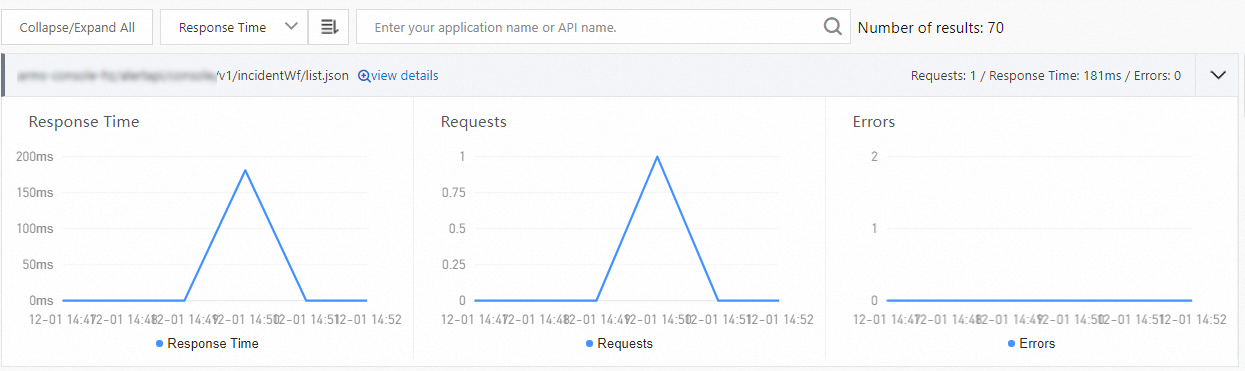Click the Response Time legend item
This screenshot has width=1245, height=371.
click(207, 344)
